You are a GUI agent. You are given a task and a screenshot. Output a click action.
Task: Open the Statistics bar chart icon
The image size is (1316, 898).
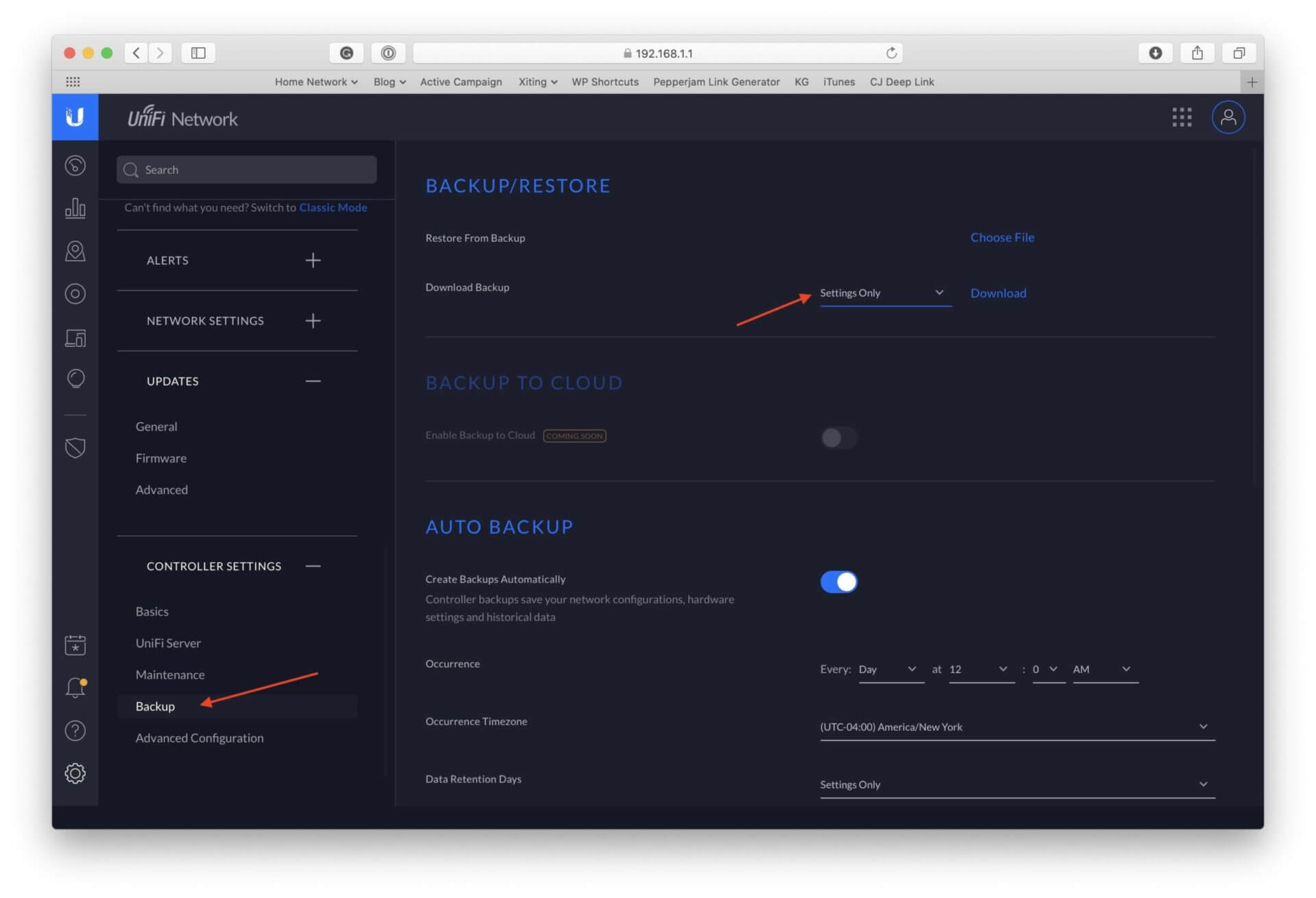pos(75,208)
